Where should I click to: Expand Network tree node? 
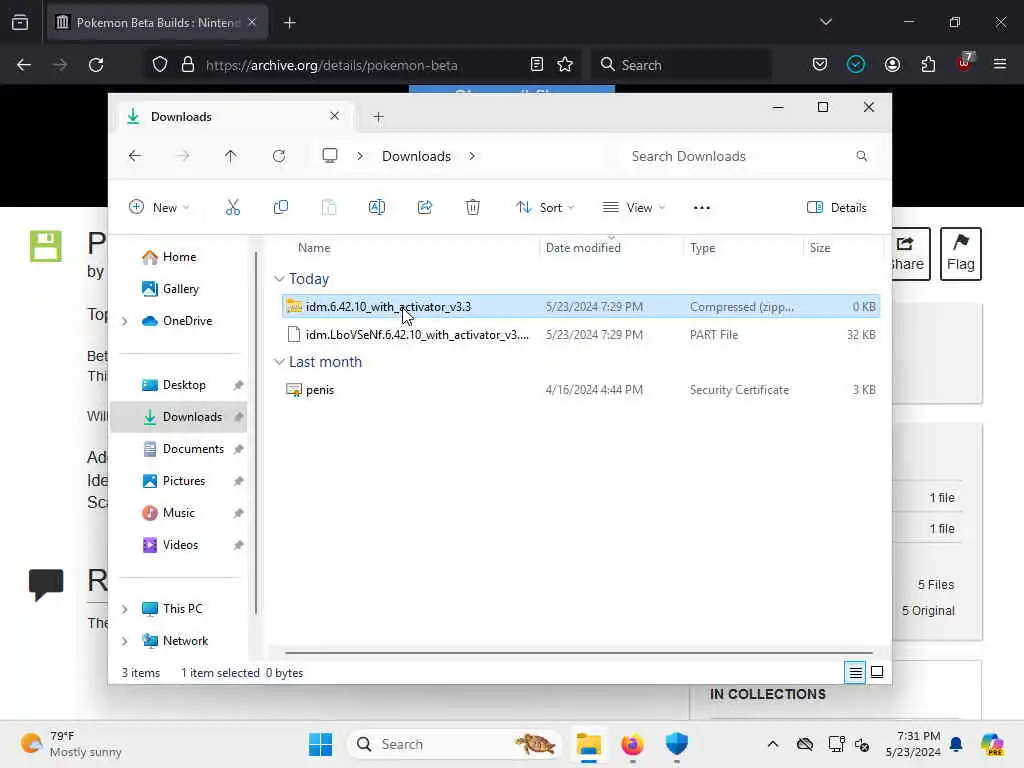pyautogui.click(x=124, y=641)
